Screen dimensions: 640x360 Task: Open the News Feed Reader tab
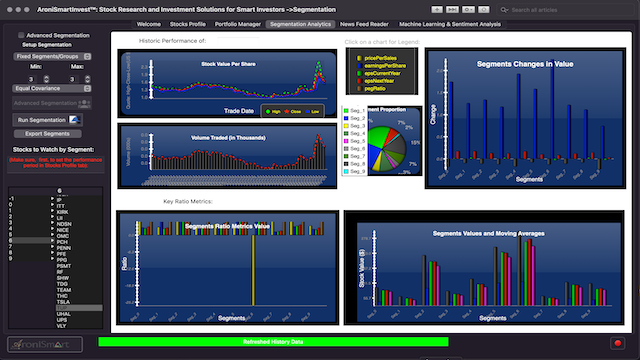364,24
